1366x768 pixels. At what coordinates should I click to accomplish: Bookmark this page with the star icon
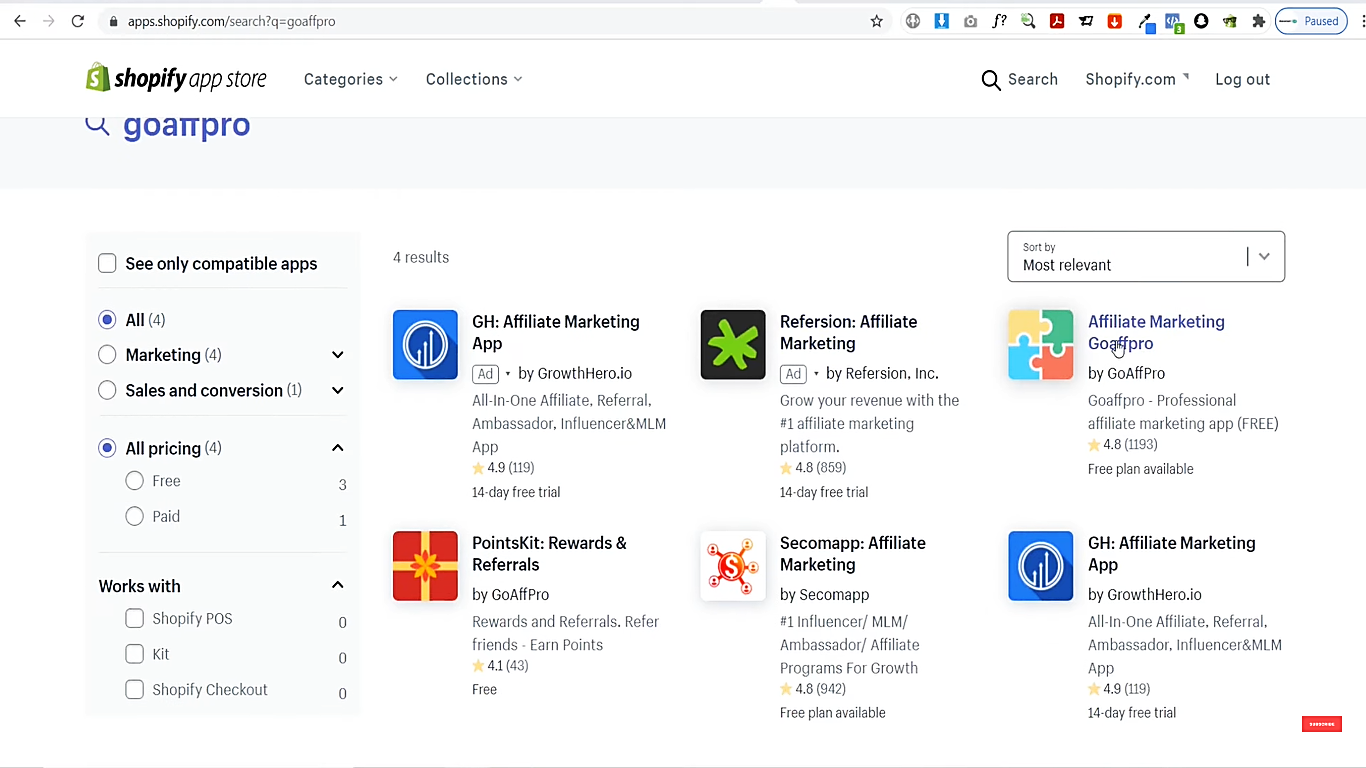877,21
